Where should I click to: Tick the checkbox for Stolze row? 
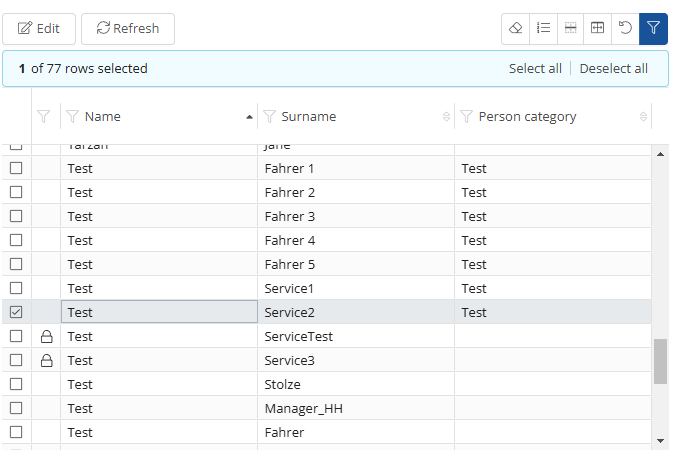point(16,384)
